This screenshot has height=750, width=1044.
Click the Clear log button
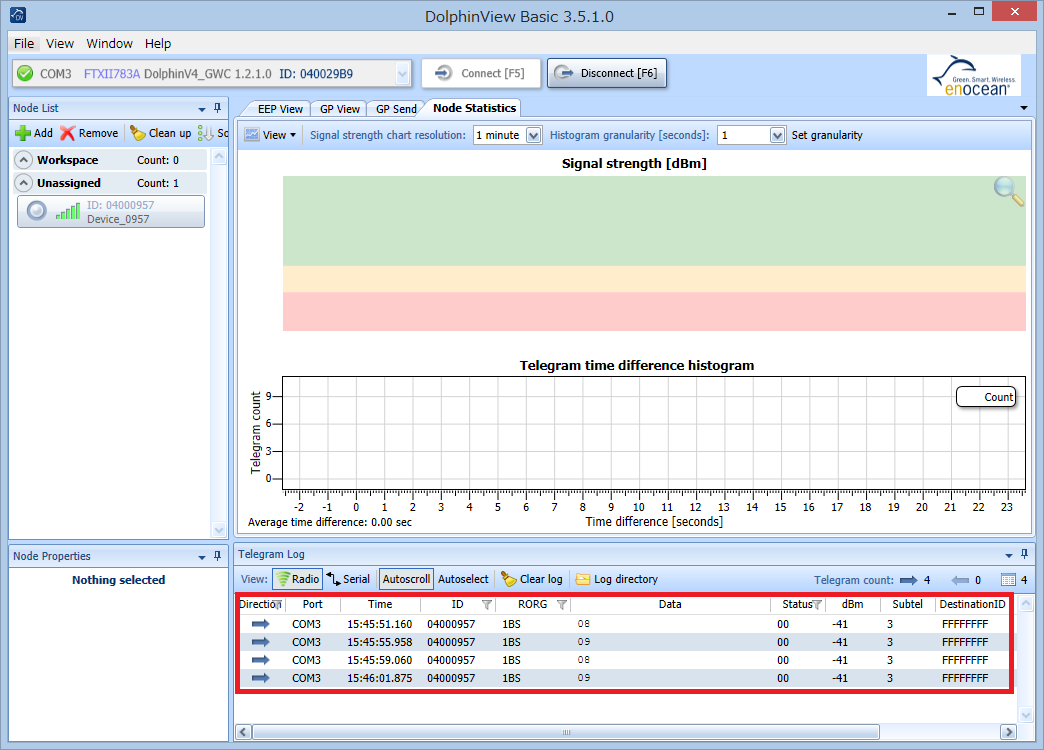(532, 579)
